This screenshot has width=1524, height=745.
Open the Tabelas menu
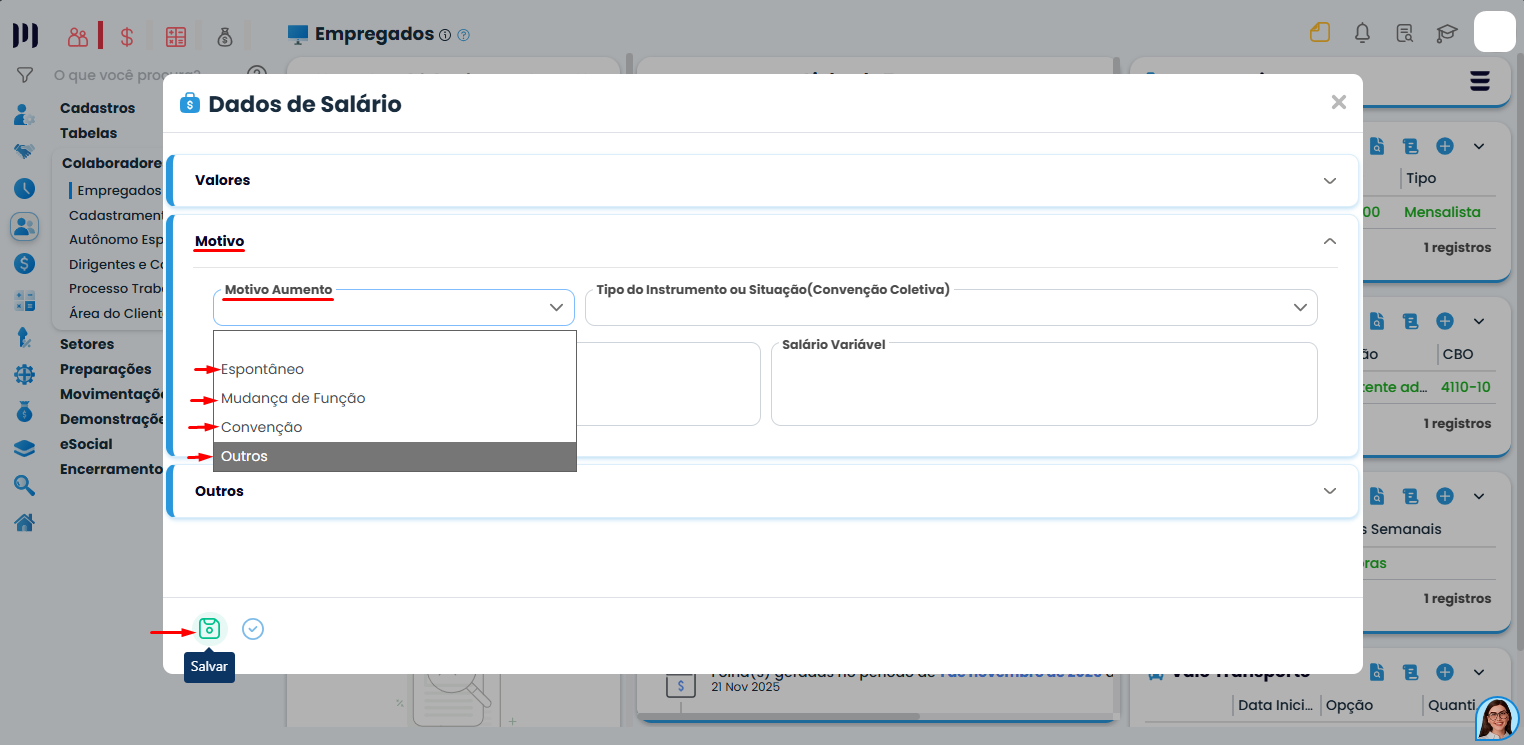(x=88, y=133)
